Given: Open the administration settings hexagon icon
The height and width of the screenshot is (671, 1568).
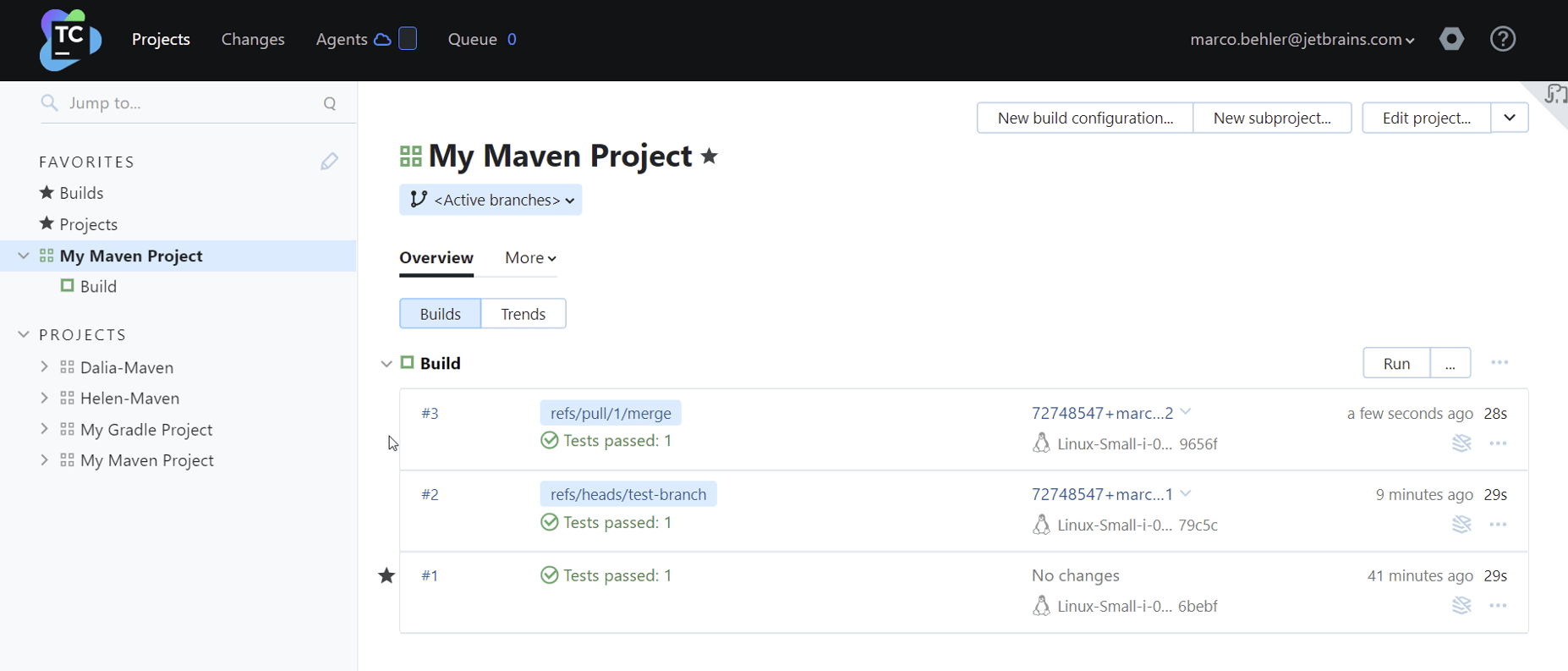Looking at the screenshot, I should point(1451,39).
